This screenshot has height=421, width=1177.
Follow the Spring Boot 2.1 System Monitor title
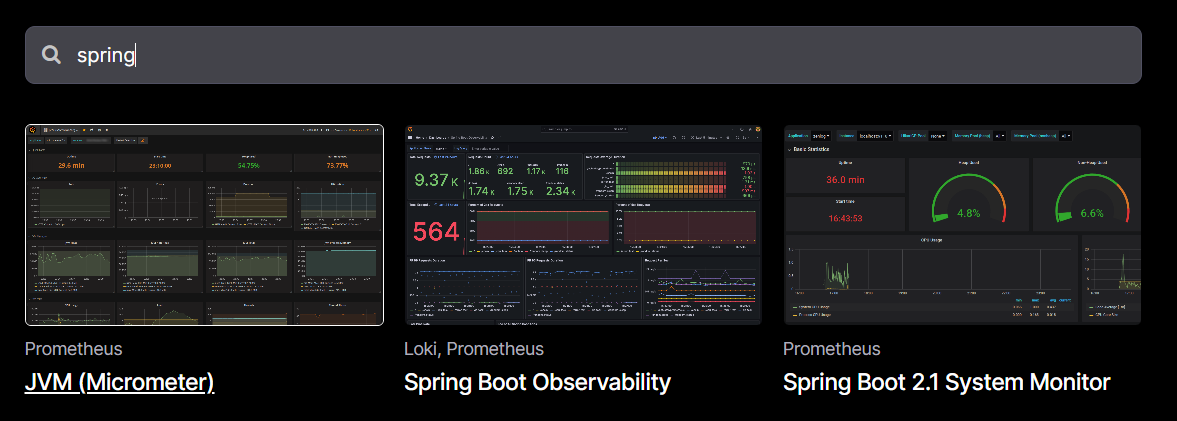click(x=947, y=382)
